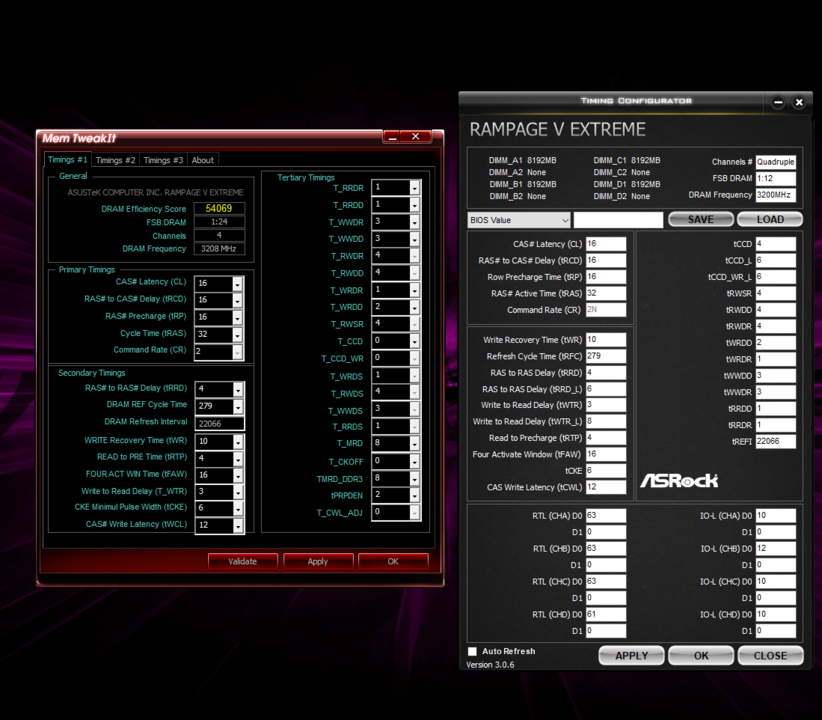The width and height of the screenshot is (822, 720).
Task: Close the Mem TweakIt window
Action: coord(416,137)
